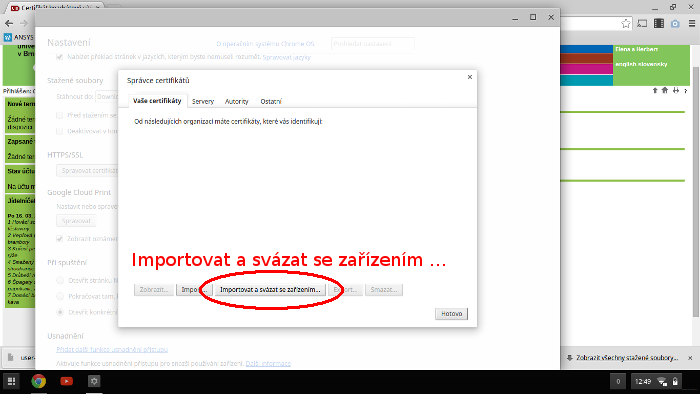Select the Otevřít konkrétní radio button
The height and width of the screenshot is (394, 700).
tap(60, 312)
